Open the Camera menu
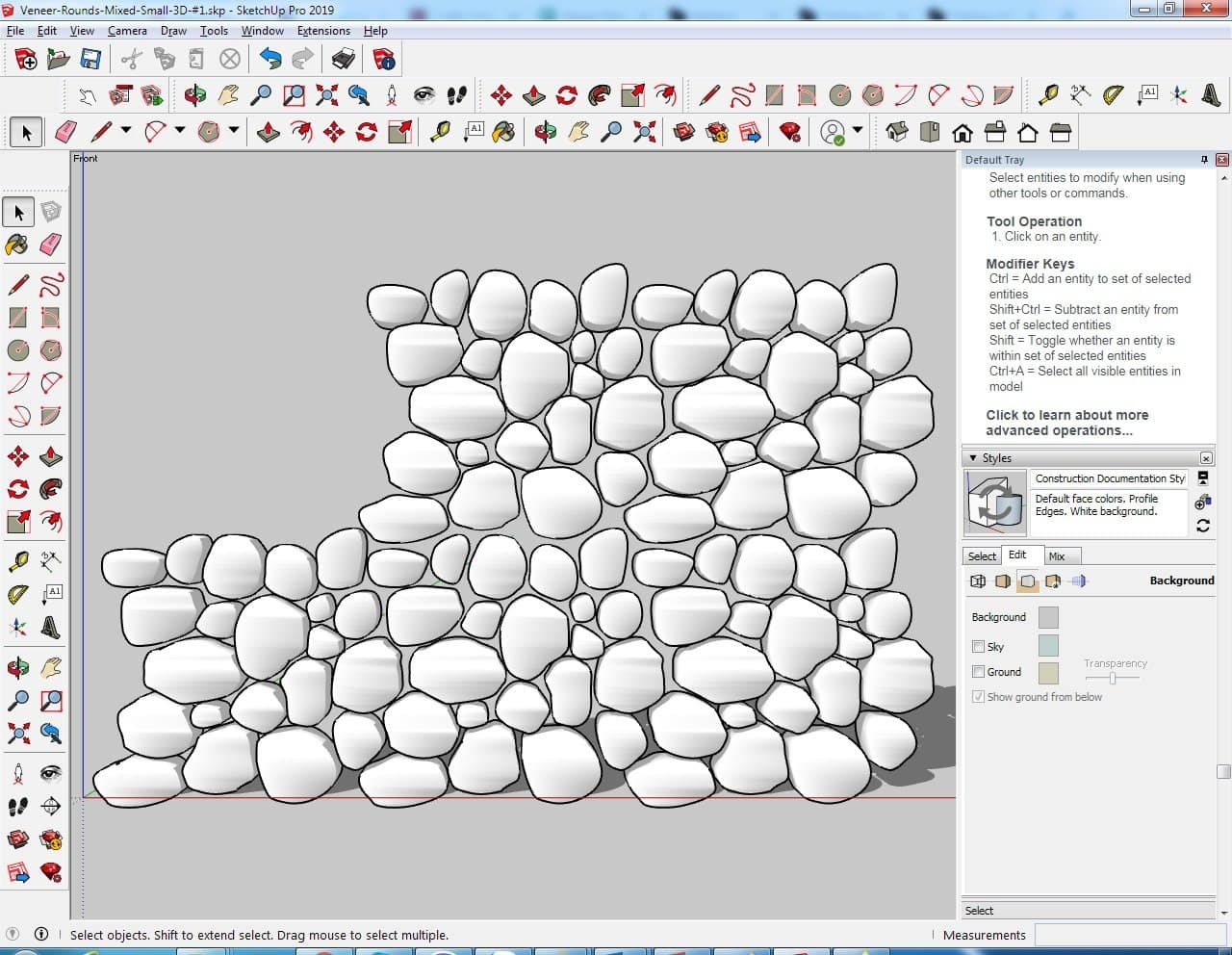Screen dimensions: 1232x955 pos(127,31)
